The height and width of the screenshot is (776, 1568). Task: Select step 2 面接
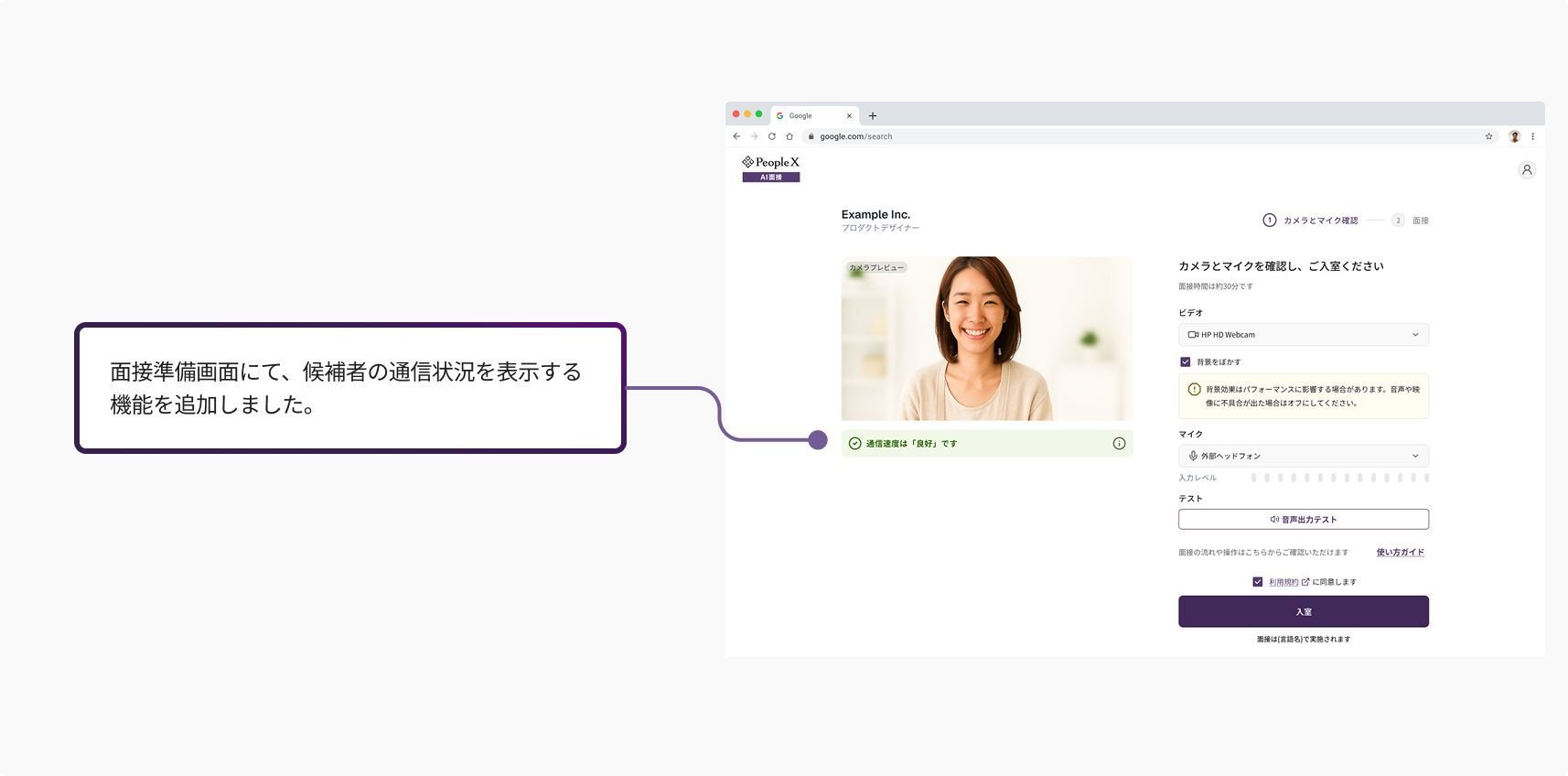click(1411, 221)
